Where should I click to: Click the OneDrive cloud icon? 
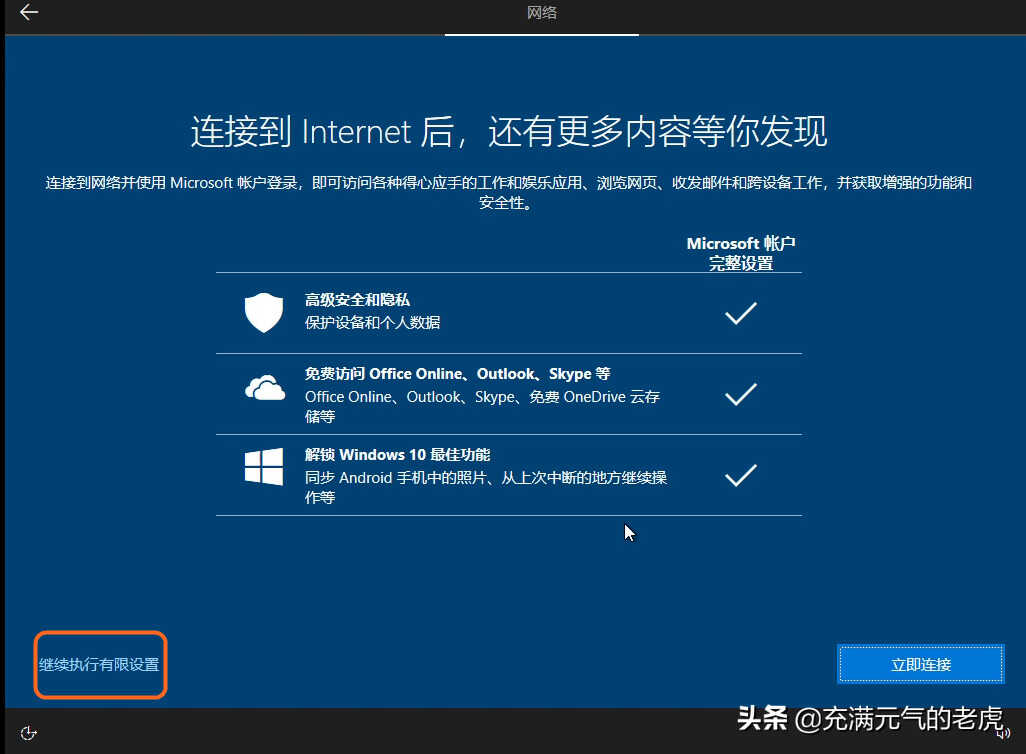click(x=264, y=388)
